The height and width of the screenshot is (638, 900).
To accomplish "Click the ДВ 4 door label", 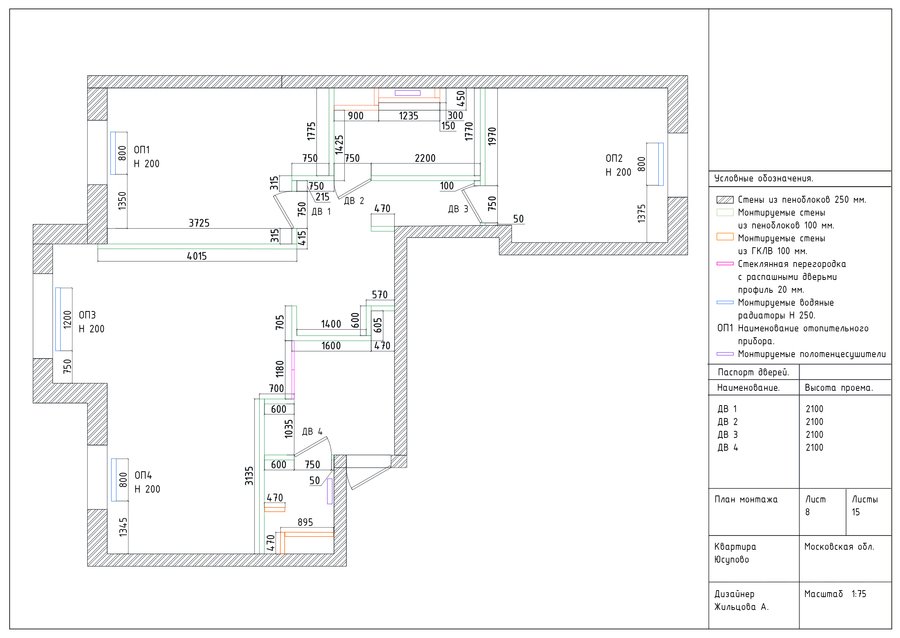I will coord(313,431).
